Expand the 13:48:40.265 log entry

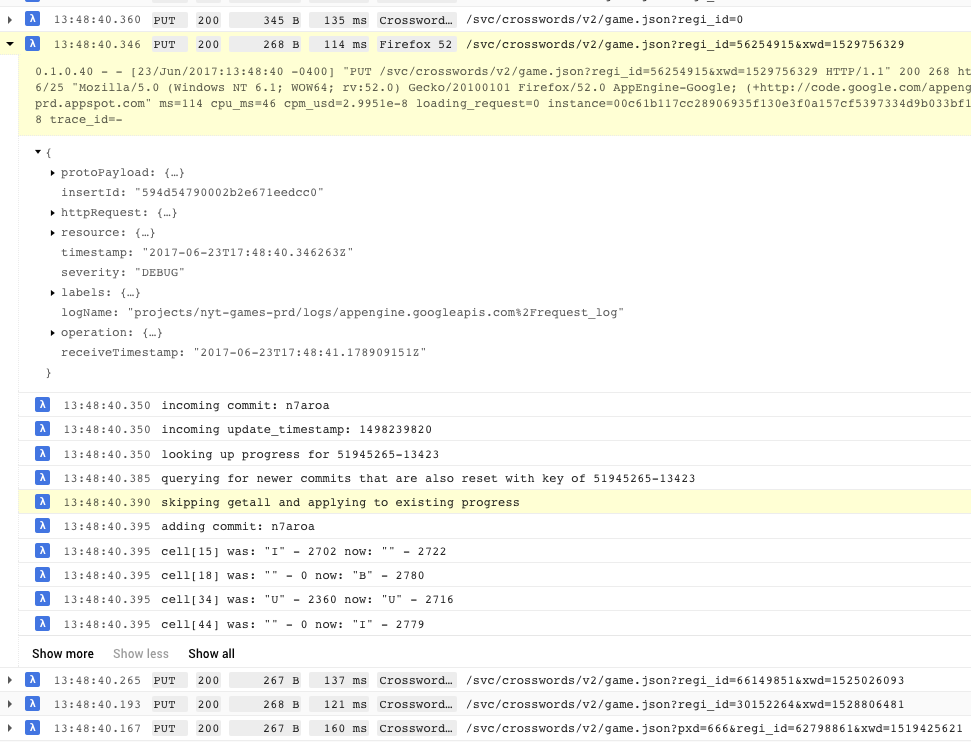tap(10, 680)
